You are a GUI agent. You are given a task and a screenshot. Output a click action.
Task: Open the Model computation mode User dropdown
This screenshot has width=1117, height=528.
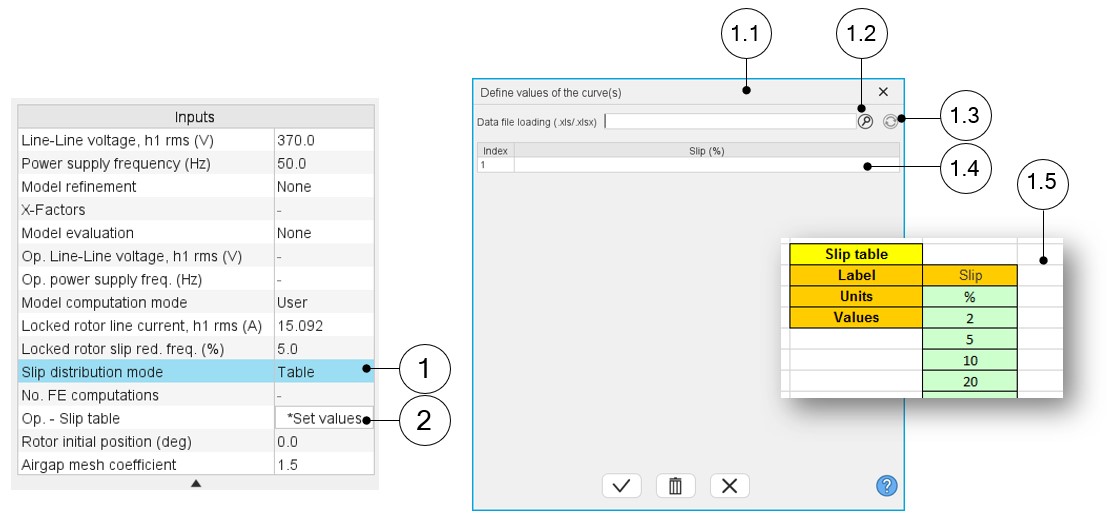pos(324,302)
